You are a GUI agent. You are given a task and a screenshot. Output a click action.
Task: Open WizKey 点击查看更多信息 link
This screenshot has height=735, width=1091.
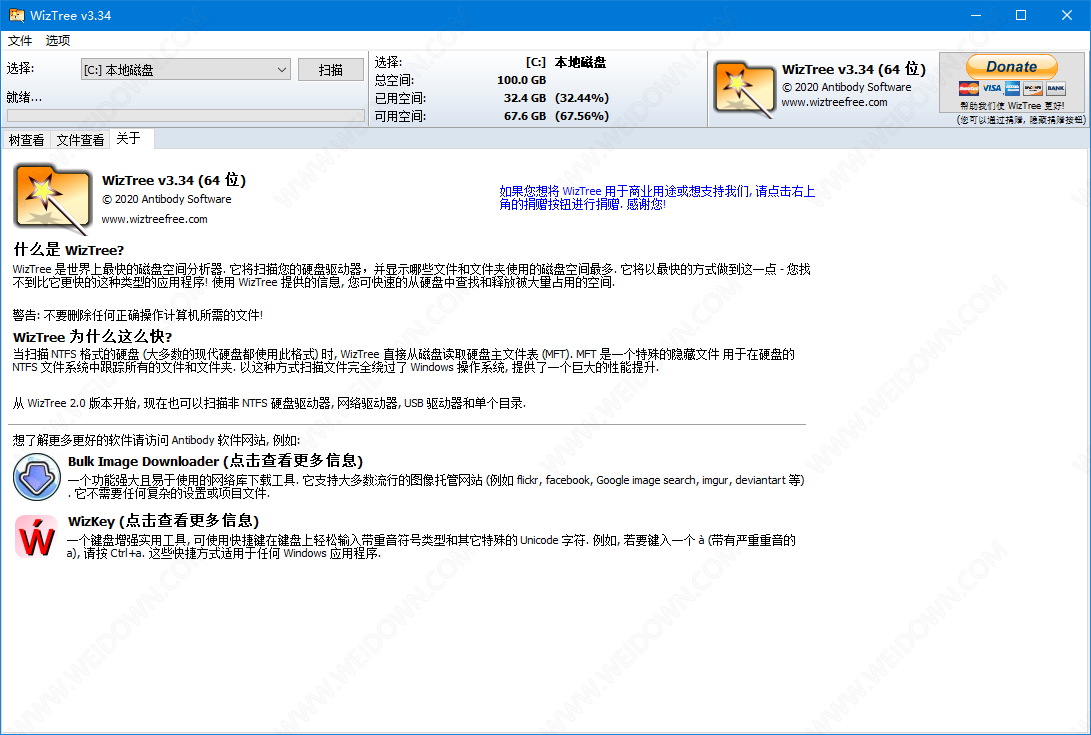click(164, 521)
